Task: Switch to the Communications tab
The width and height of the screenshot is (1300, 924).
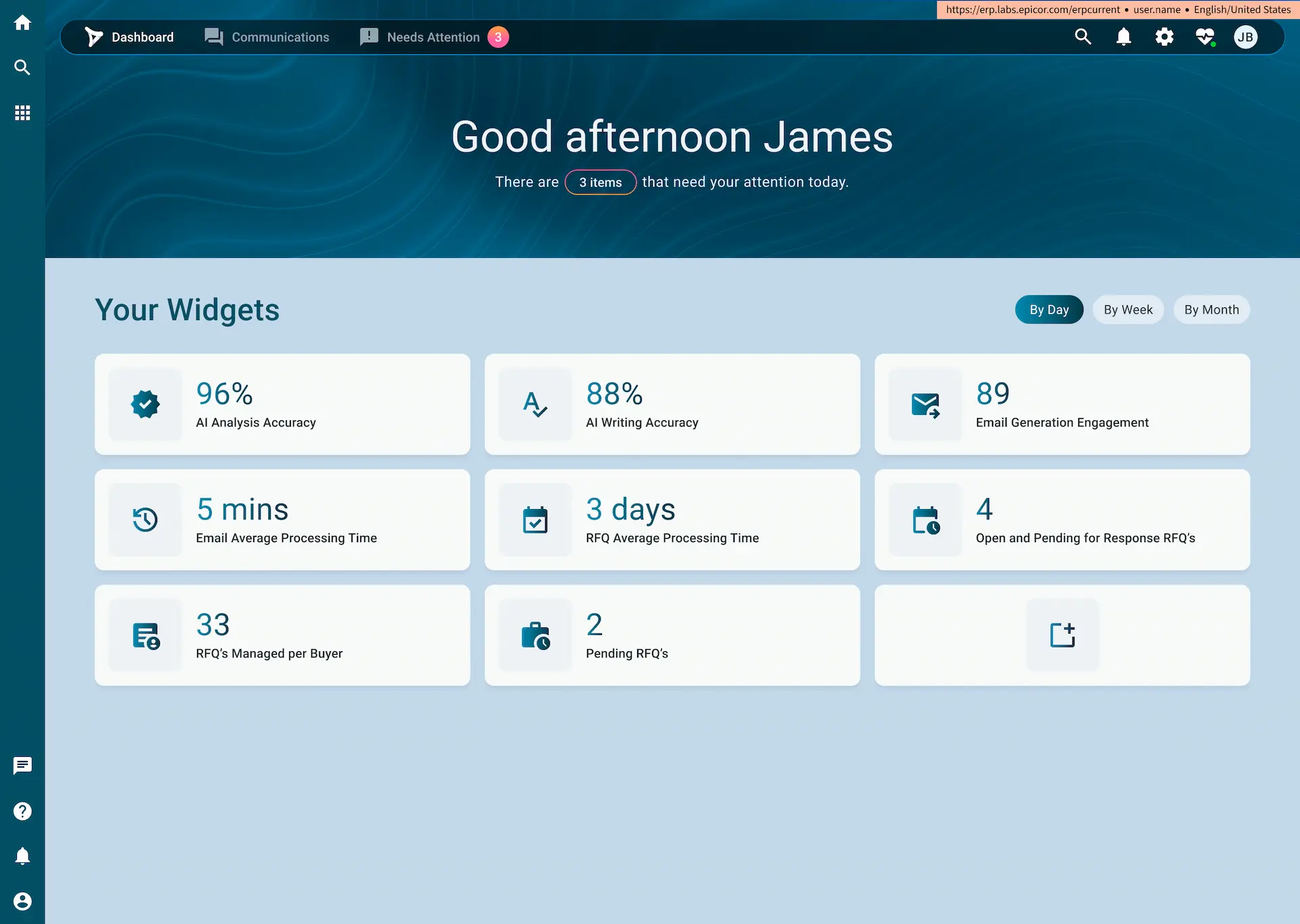Action: pyautogui.click(x=266, y=37)
